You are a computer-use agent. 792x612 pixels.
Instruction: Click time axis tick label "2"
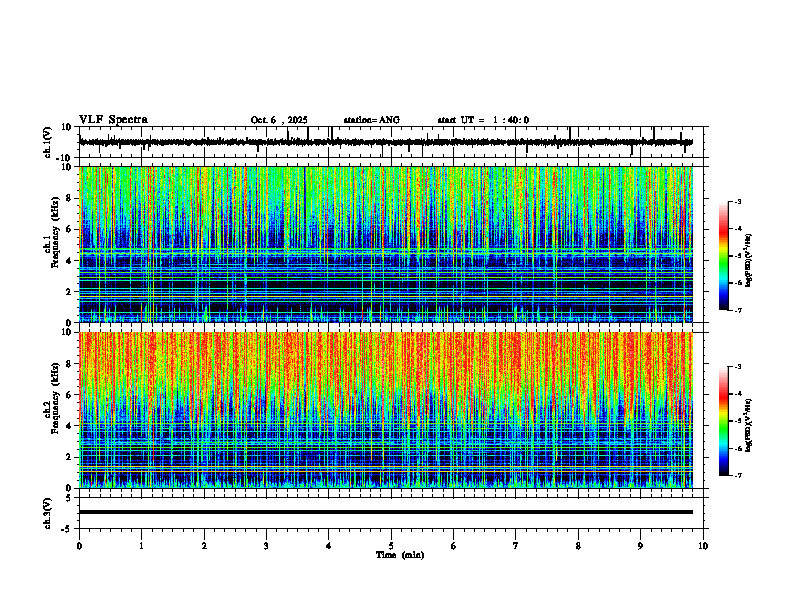click(x=204, y=546)
